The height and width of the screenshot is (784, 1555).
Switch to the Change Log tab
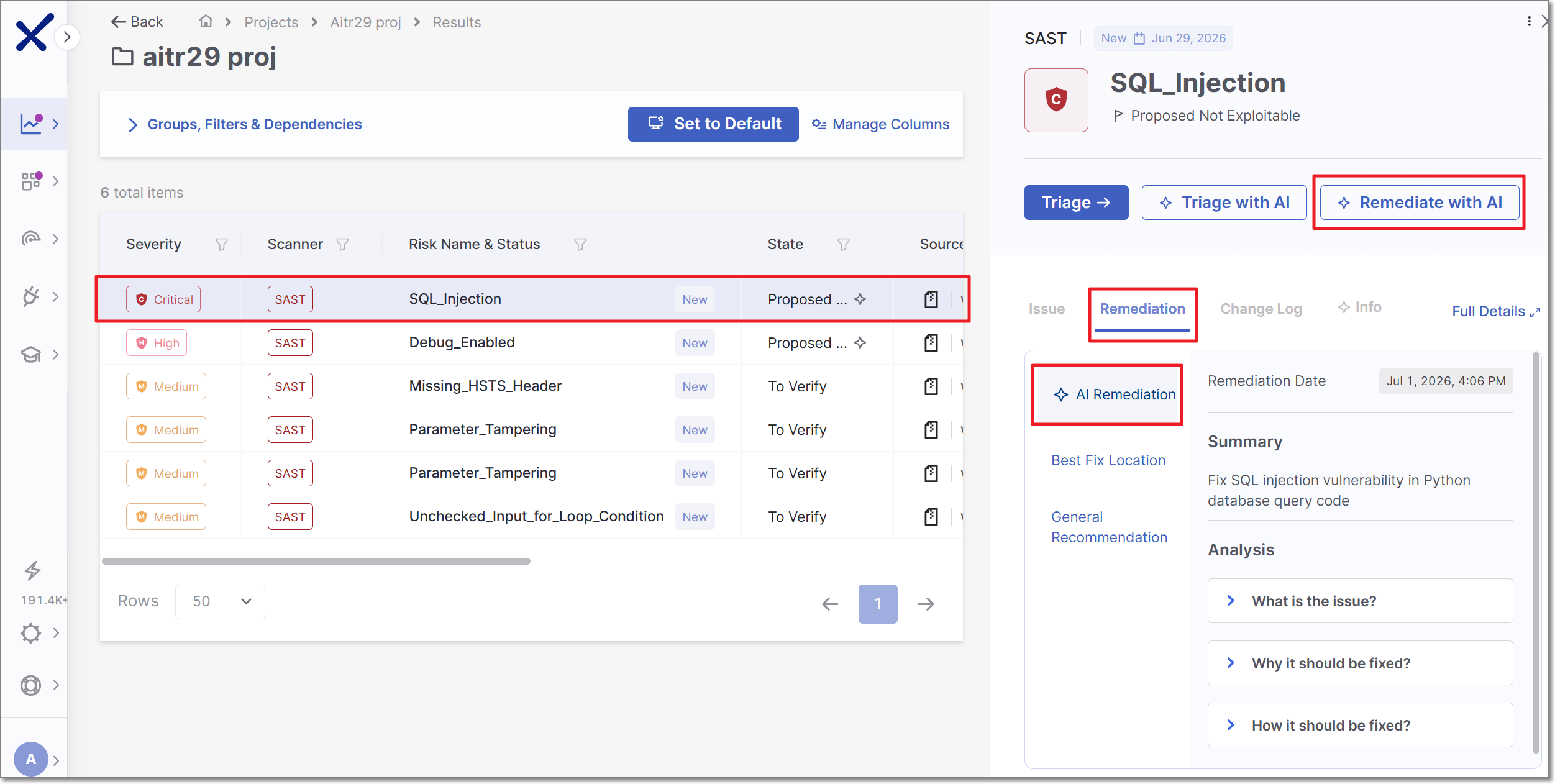pyautogui.click(x=1261, y=309)
